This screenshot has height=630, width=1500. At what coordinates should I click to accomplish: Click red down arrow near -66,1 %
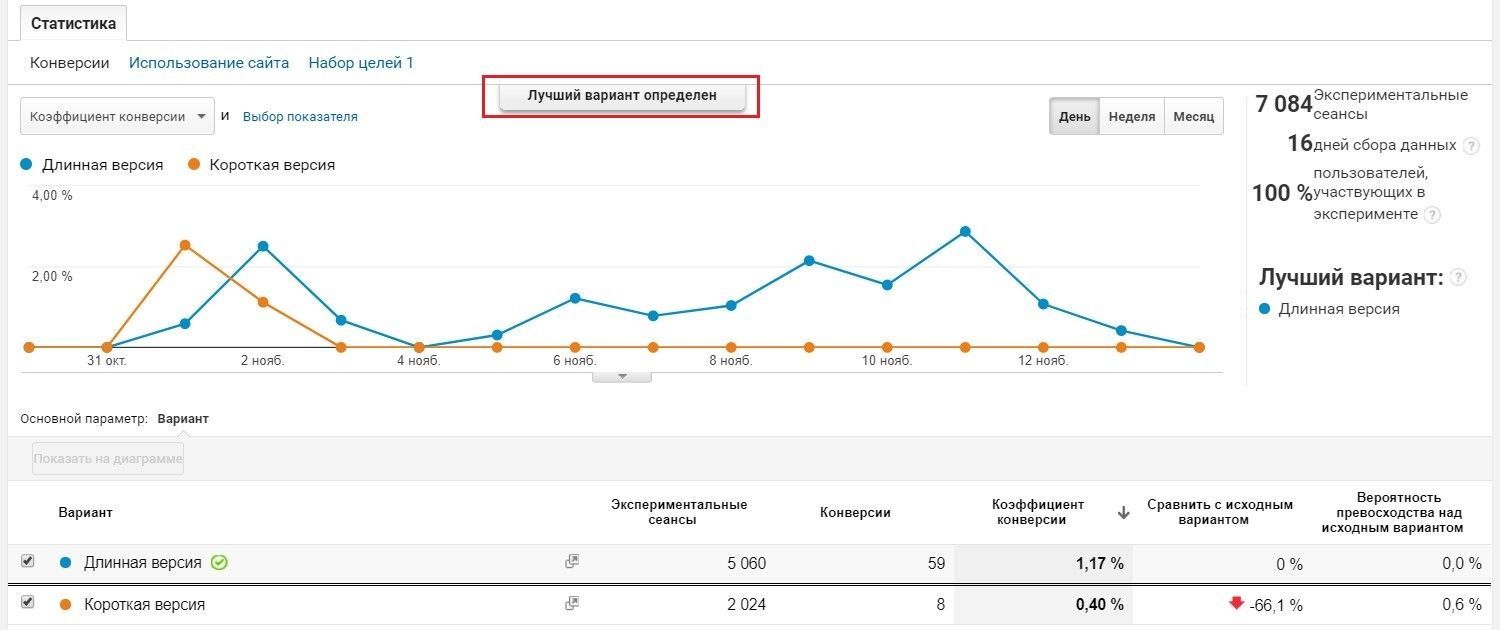point(1236,603)
